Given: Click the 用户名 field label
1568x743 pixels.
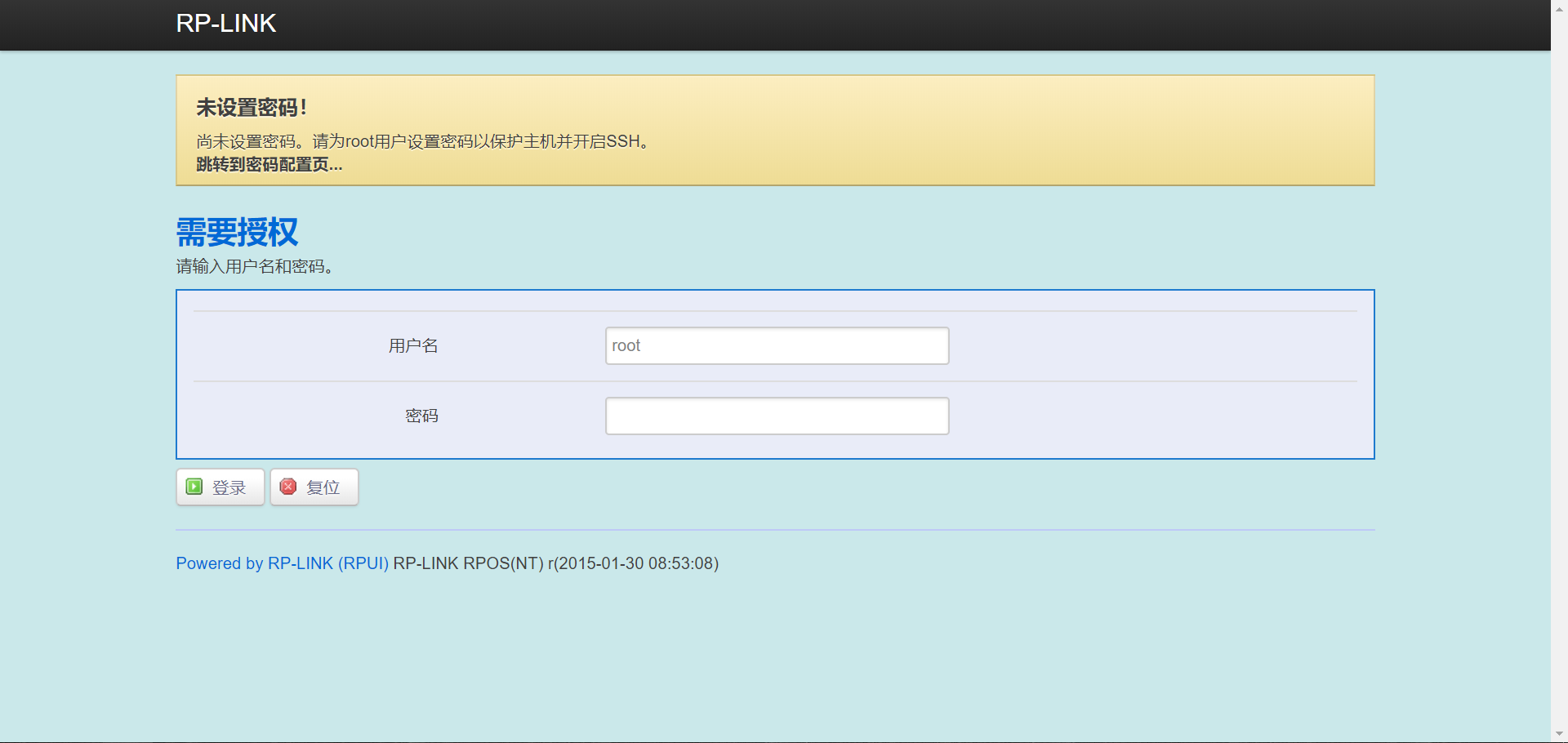Looking at the screenshot, I should coord(413,345).
